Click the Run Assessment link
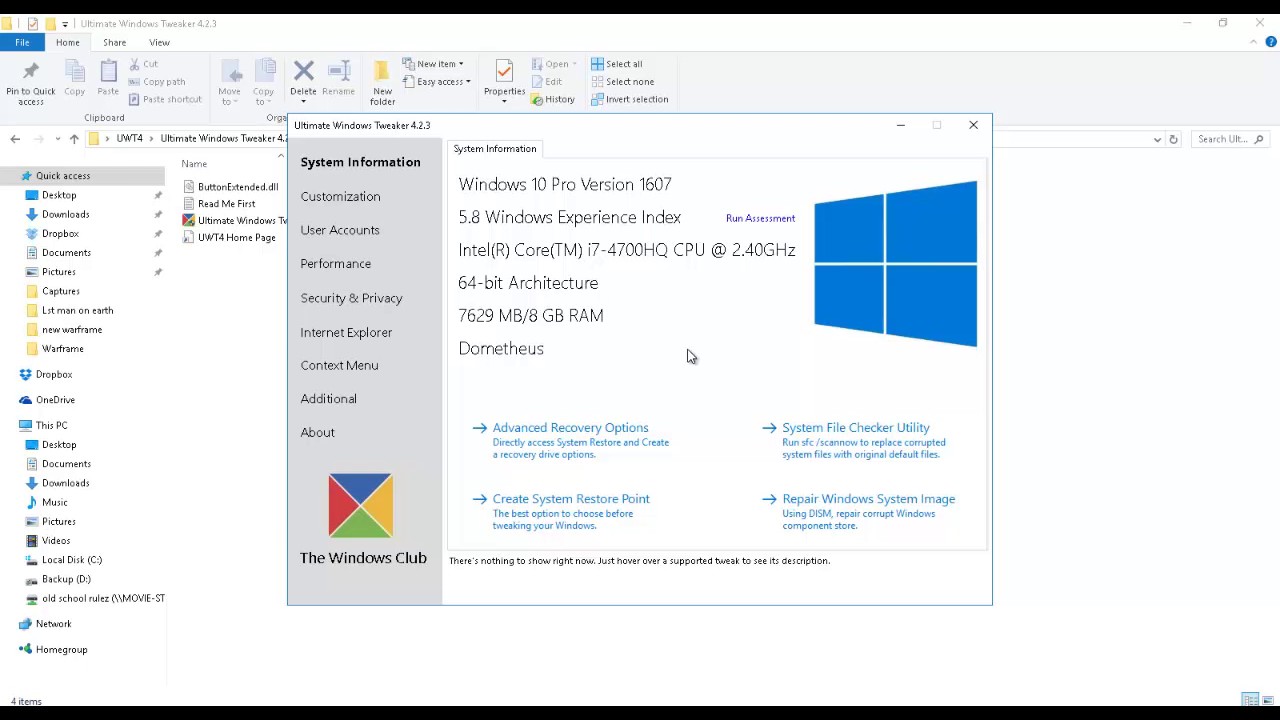Viewport: 1280px width, 720px height. click(x=760, y=218)
